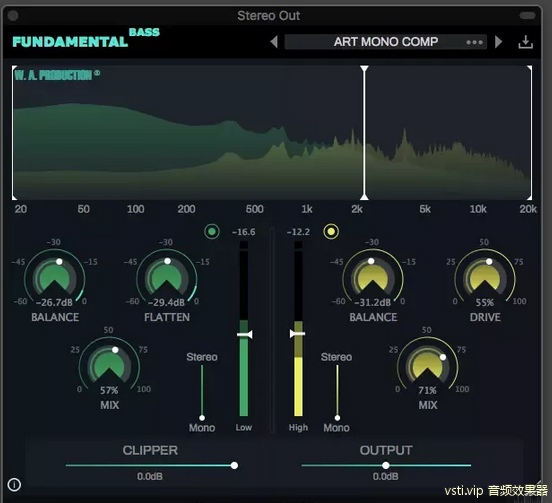Click the -31.2dB High BALANCE value
The image size is (552, 503).
[372, 302]
